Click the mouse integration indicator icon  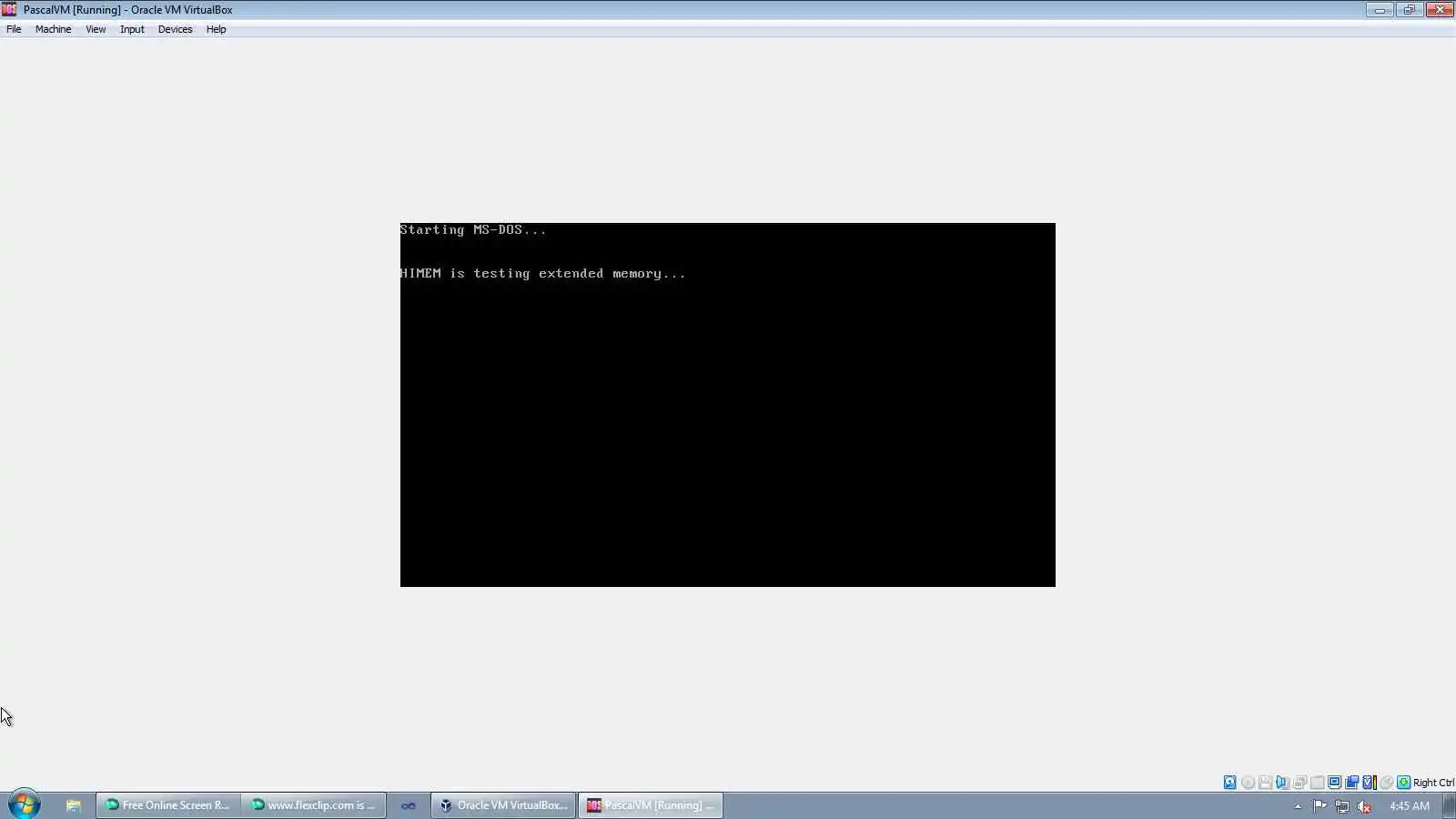(1386, 783)
